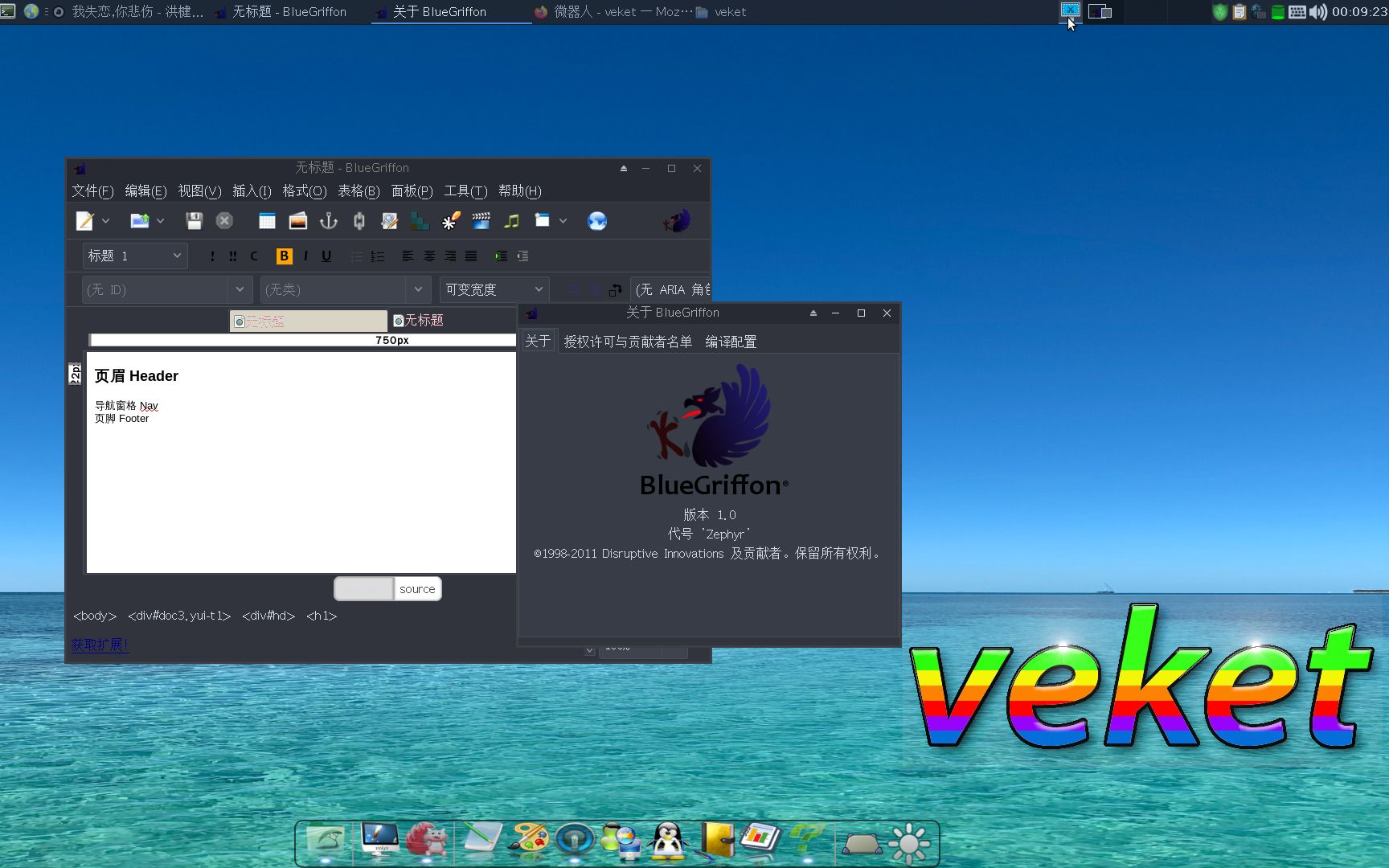Click the form window toolbar icon

click(x=543, y=220)
